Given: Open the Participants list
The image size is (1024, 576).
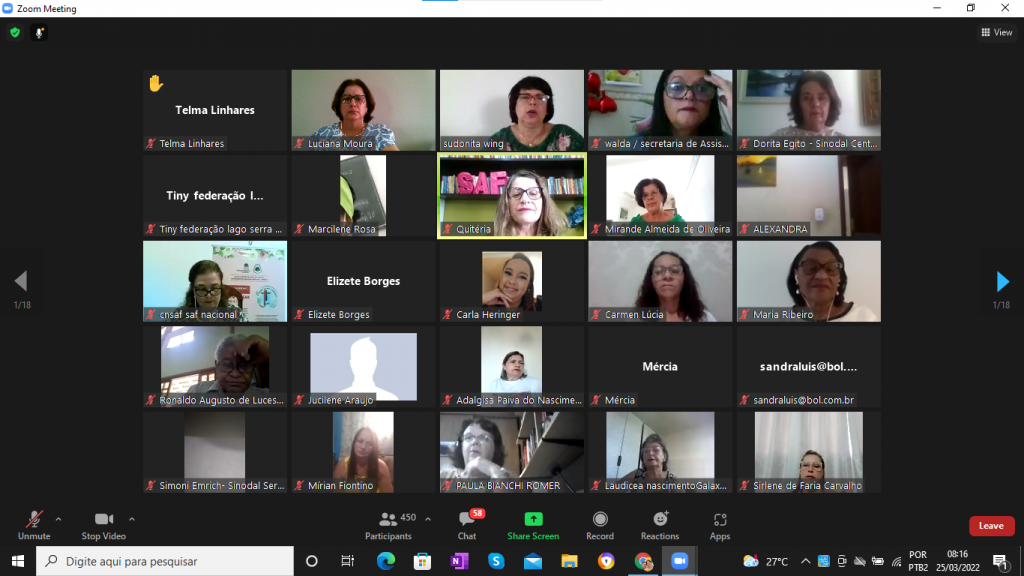Looking at the screenshot, I should 388,524.
